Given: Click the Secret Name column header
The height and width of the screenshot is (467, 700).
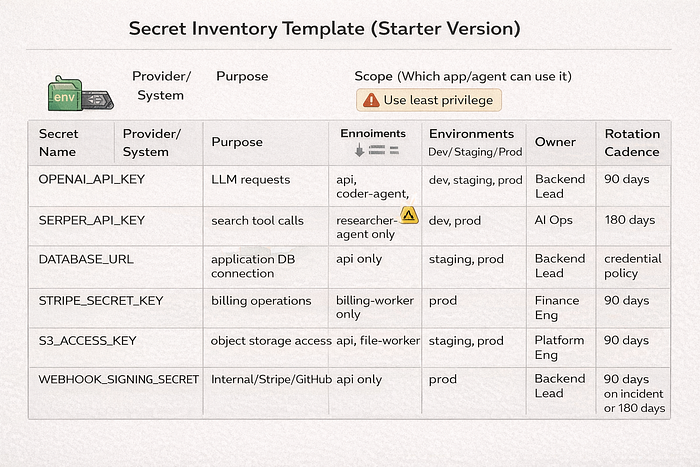Looking at the screenshot, I should click(x=58, y=143).
